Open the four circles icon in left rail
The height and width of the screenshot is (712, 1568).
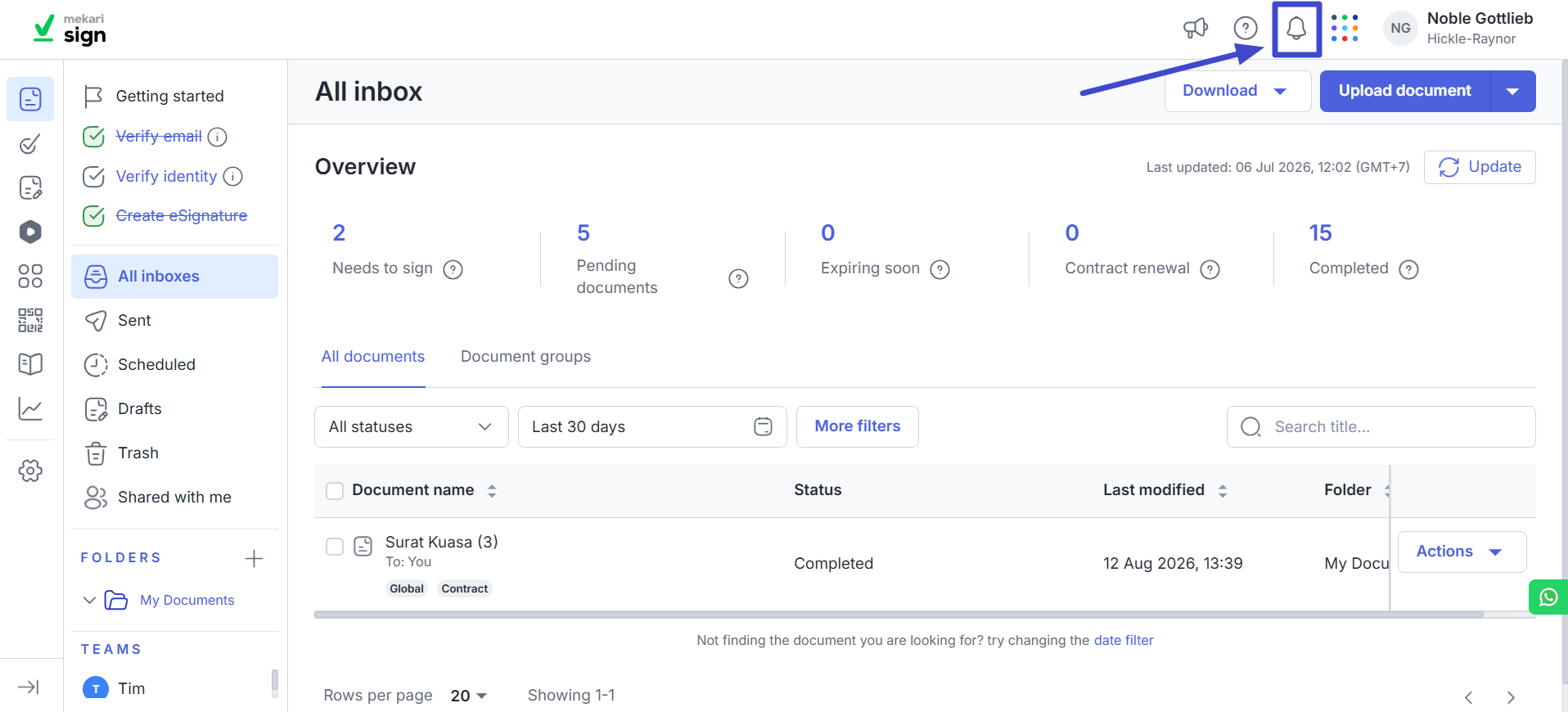30,276
